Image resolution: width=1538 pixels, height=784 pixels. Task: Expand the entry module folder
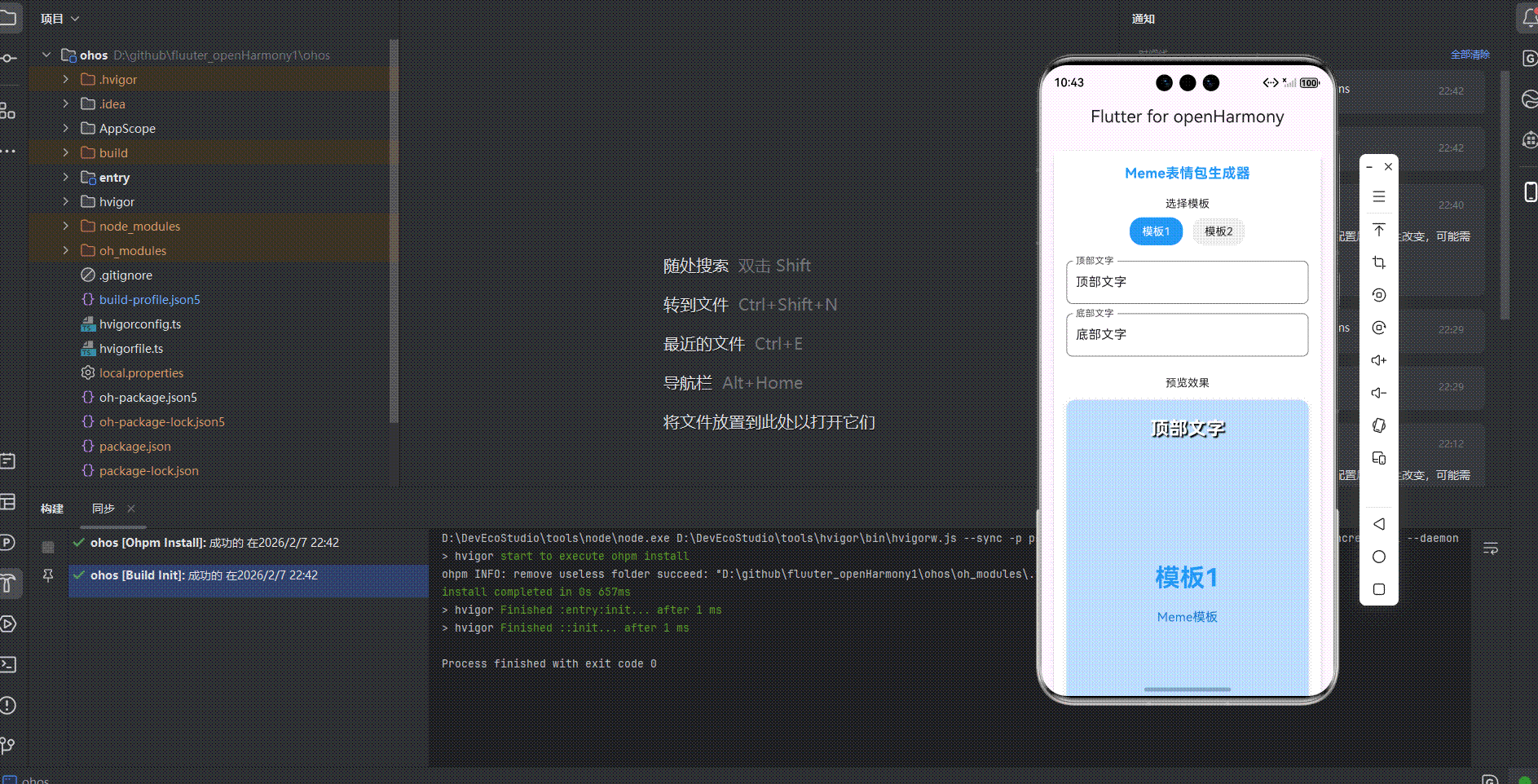66,177
